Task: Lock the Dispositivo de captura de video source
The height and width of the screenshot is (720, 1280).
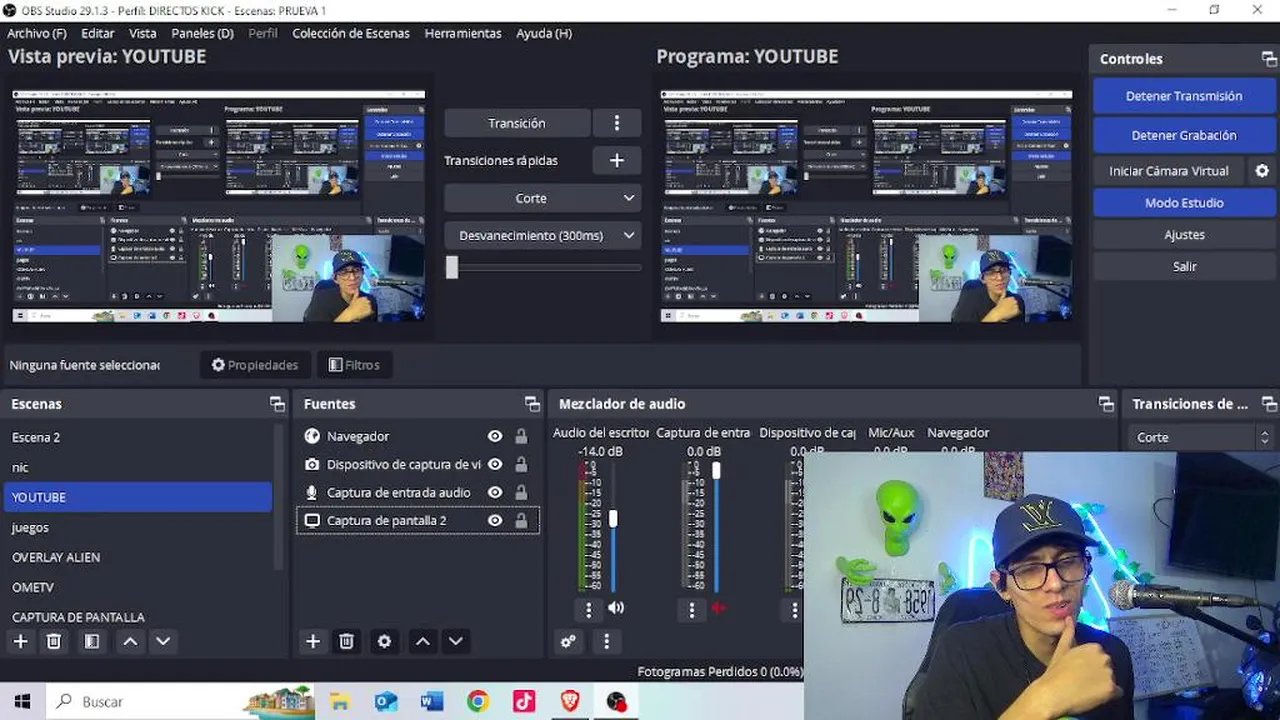Action: coord(521,464)
